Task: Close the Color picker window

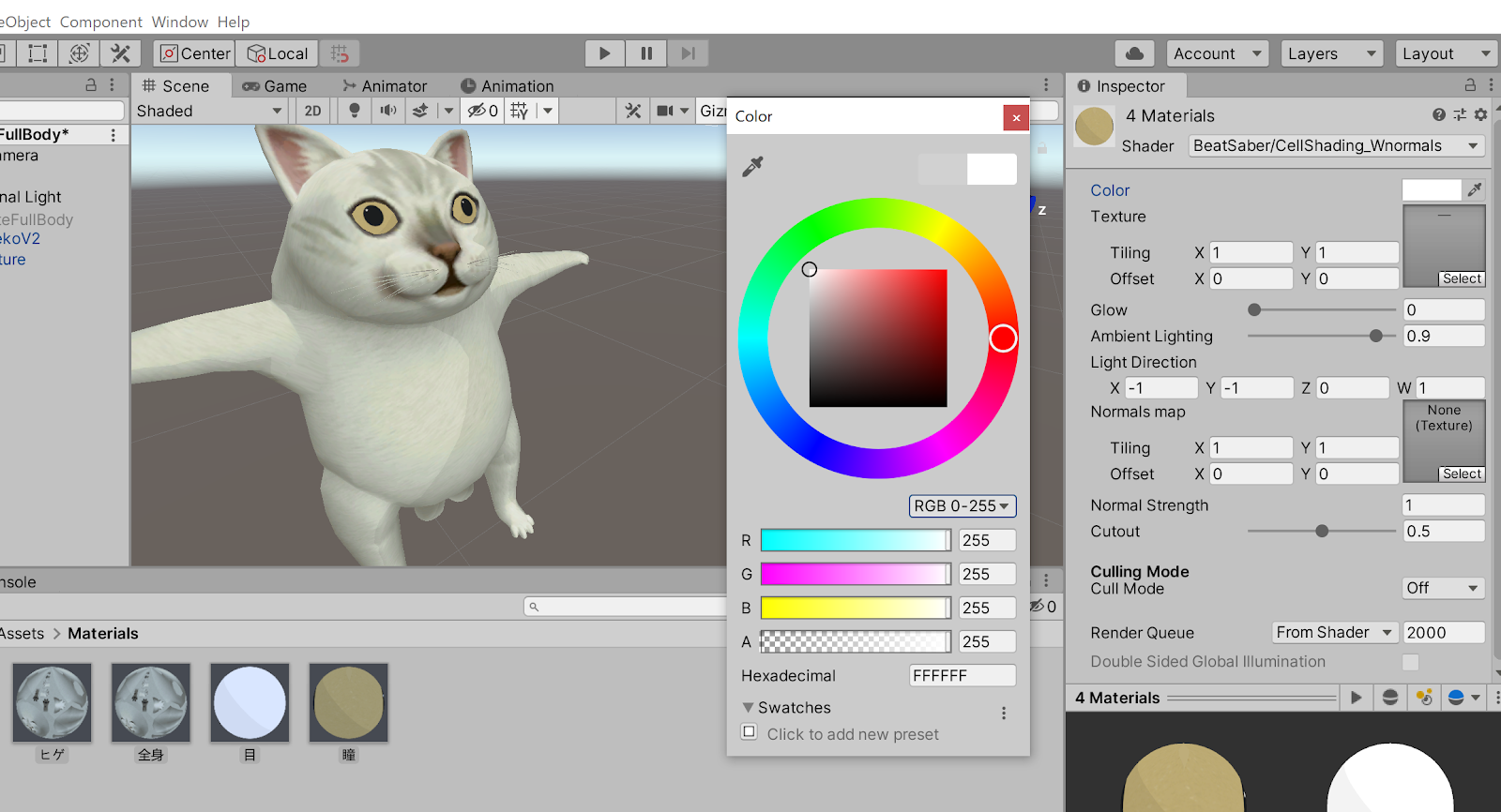Action: (x=1016, y=117)
